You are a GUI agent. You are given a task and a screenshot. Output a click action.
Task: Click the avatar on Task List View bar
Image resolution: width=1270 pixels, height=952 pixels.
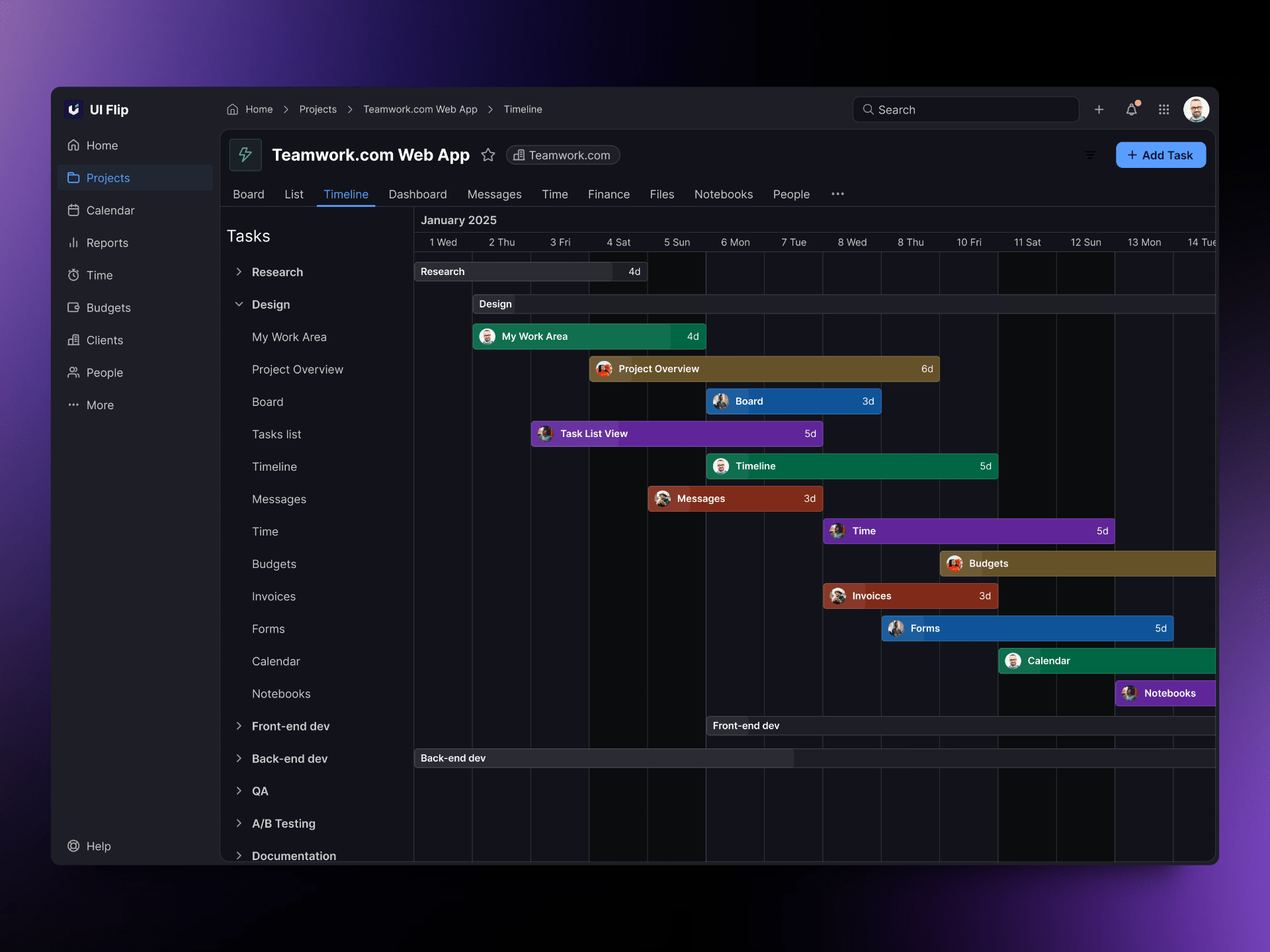pos(546,434)
